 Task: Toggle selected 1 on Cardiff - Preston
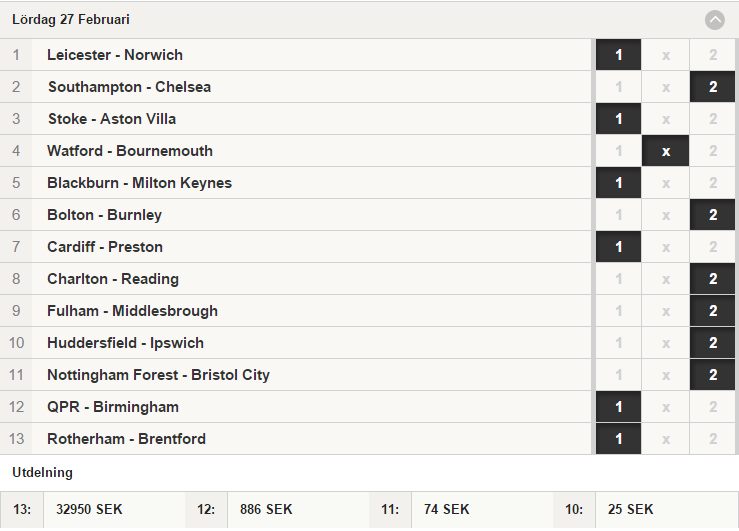coord(618,247)
